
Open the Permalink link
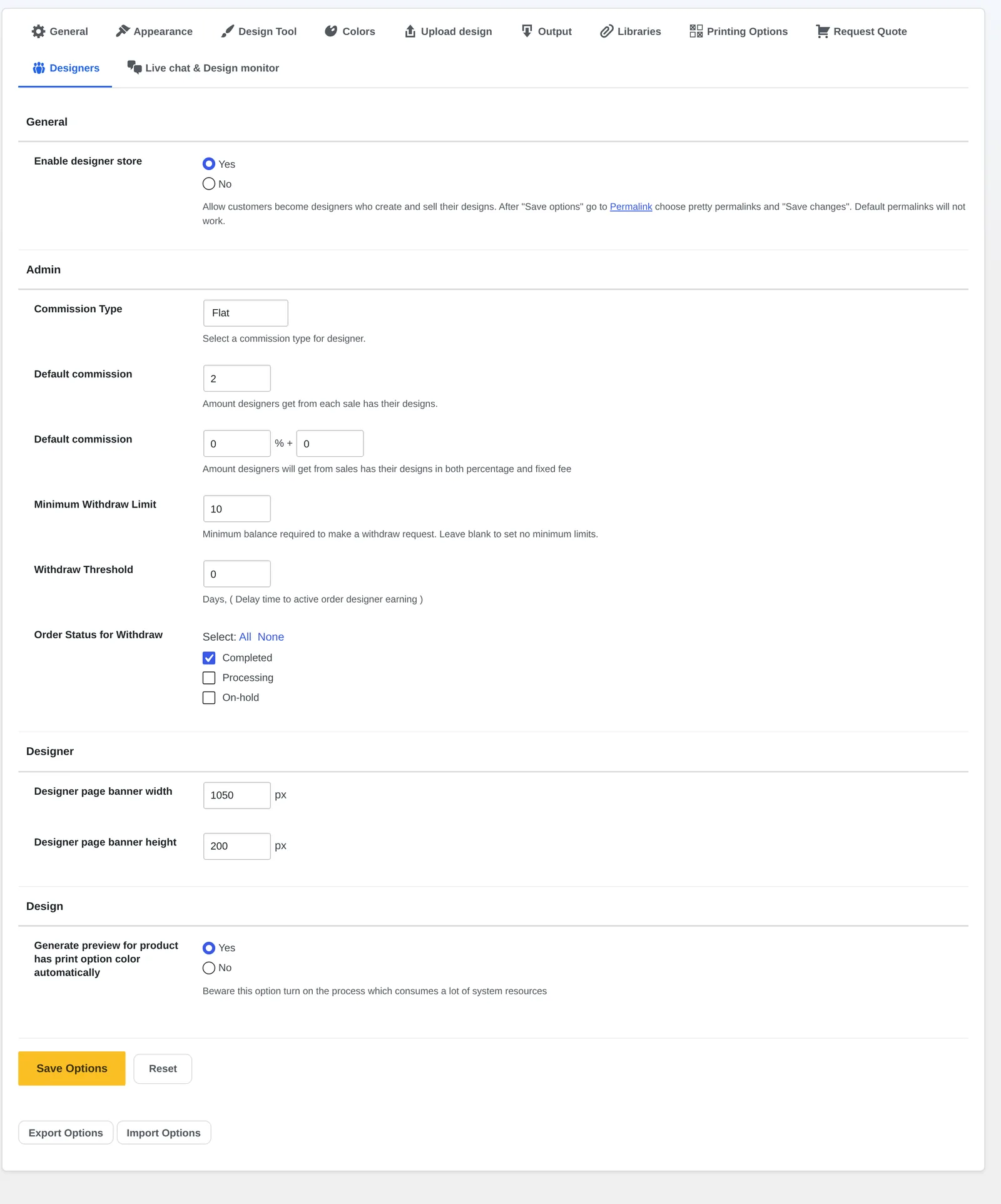(x=631, y=207)
